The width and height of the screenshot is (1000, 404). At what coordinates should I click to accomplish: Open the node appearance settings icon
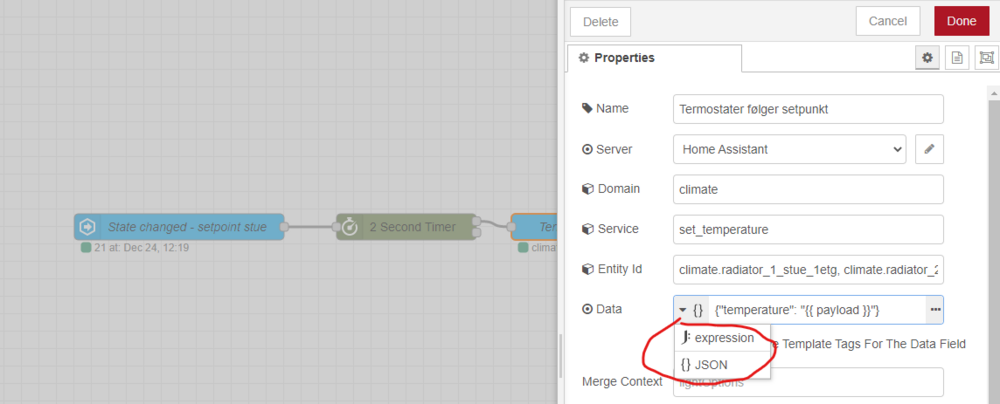[x=986, y=58]
